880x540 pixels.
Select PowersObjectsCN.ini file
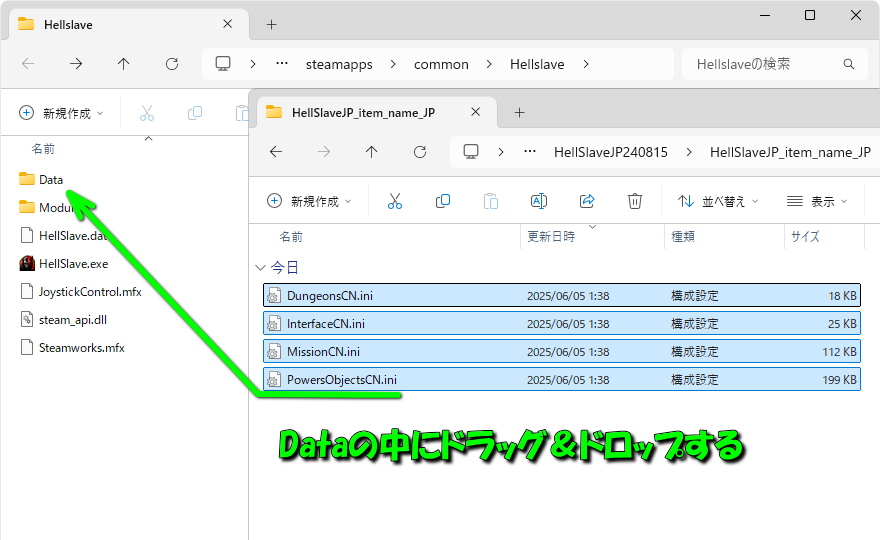pyautogui.click(x=562, y=379)
